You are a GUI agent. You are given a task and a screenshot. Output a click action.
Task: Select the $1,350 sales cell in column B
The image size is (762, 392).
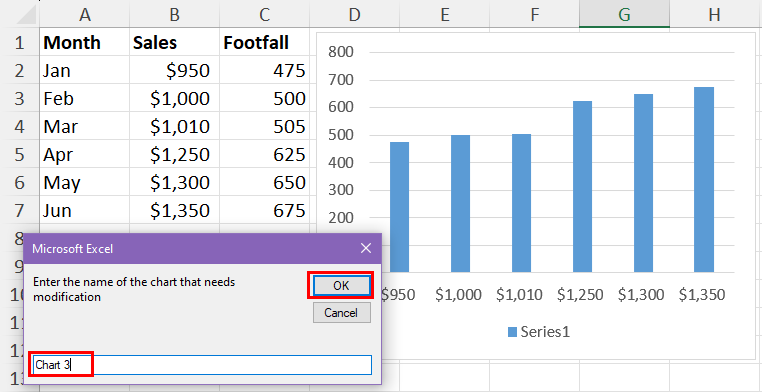174,210
